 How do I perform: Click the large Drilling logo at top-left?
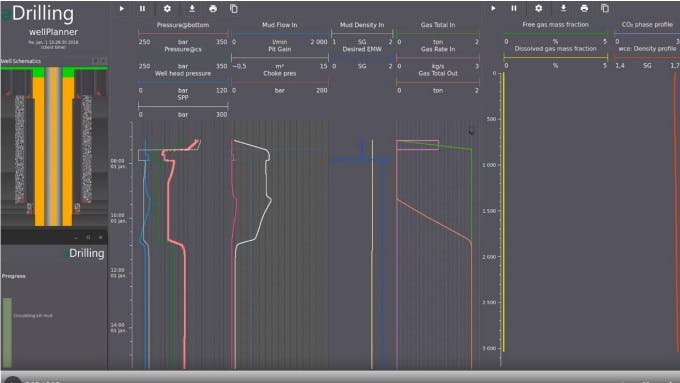39,13
